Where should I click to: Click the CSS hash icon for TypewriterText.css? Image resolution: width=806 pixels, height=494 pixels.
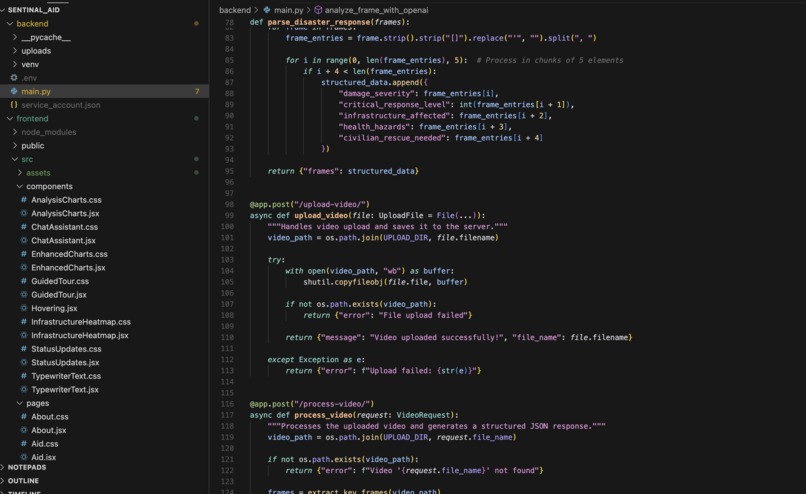click(24, 376)
